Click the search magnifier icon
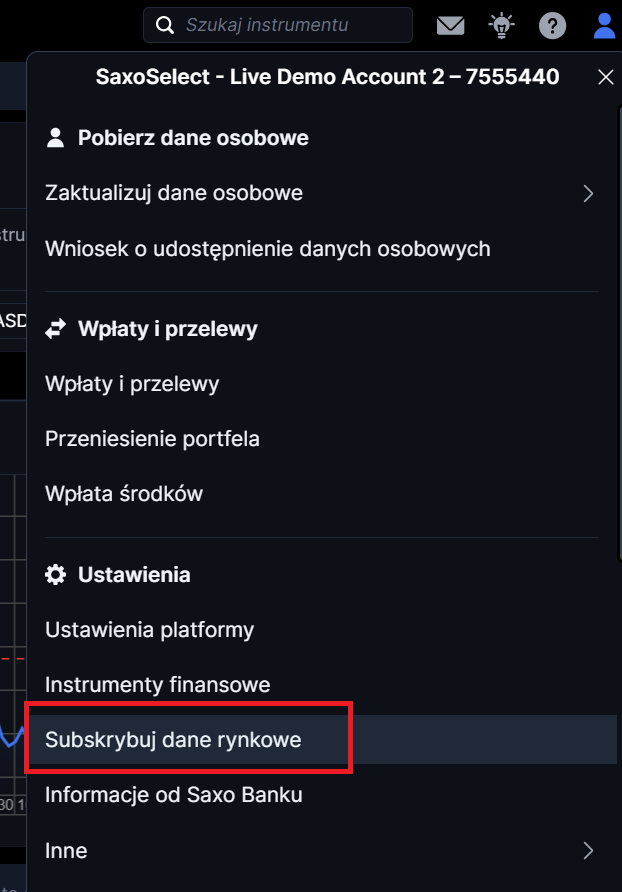Viewport: 622px width, 892px height. [166, 25]
